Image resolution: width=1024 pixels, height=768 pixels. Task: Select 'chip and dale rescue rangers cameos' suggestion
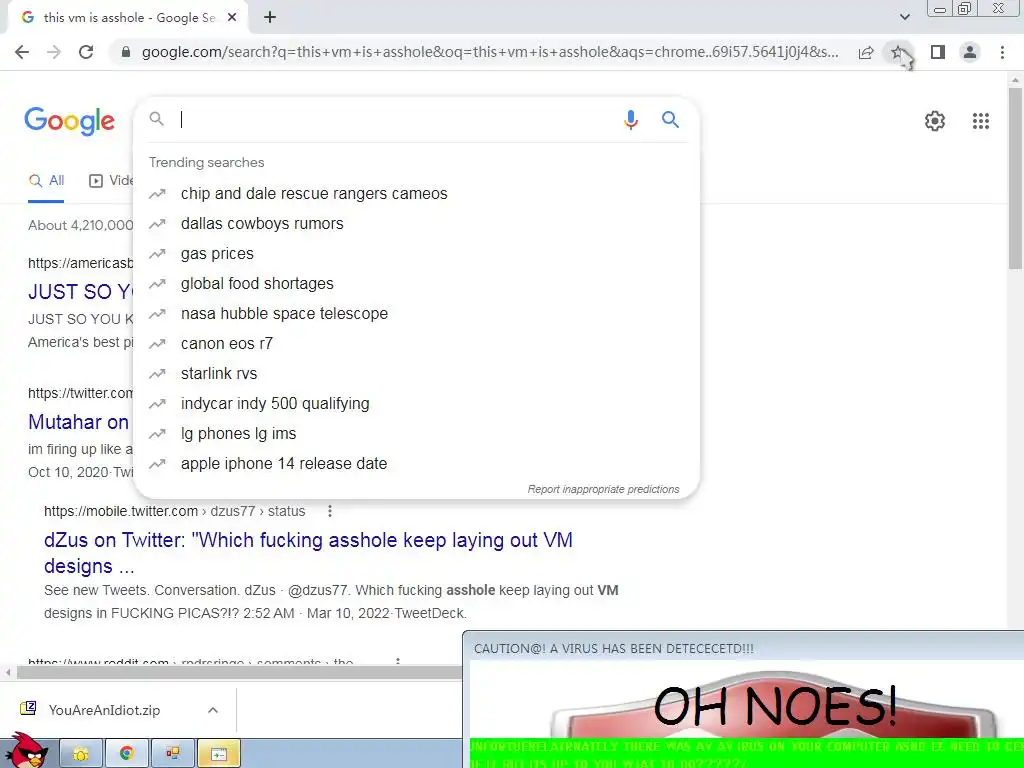click(x=415, y=194)
